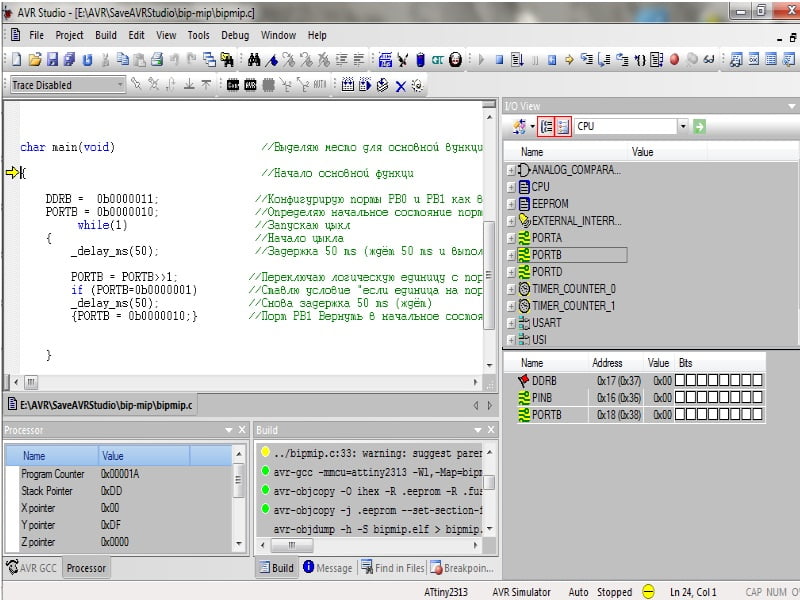Click Step Into debug icon
The image size is (800, 600).
click(587, 60)
